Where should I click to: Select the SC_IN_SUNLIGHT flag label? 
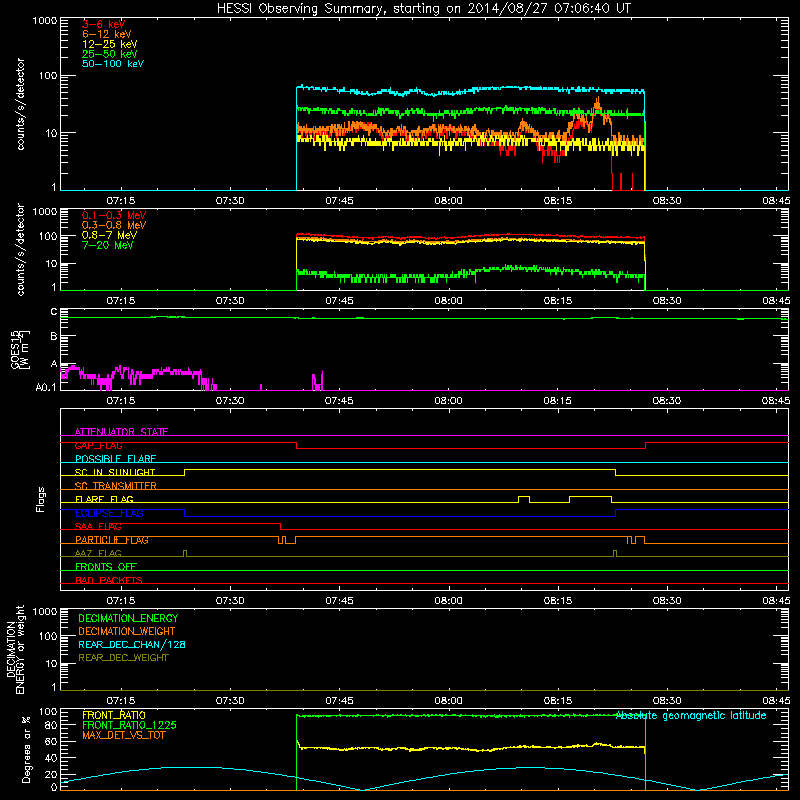click(115, 472)
